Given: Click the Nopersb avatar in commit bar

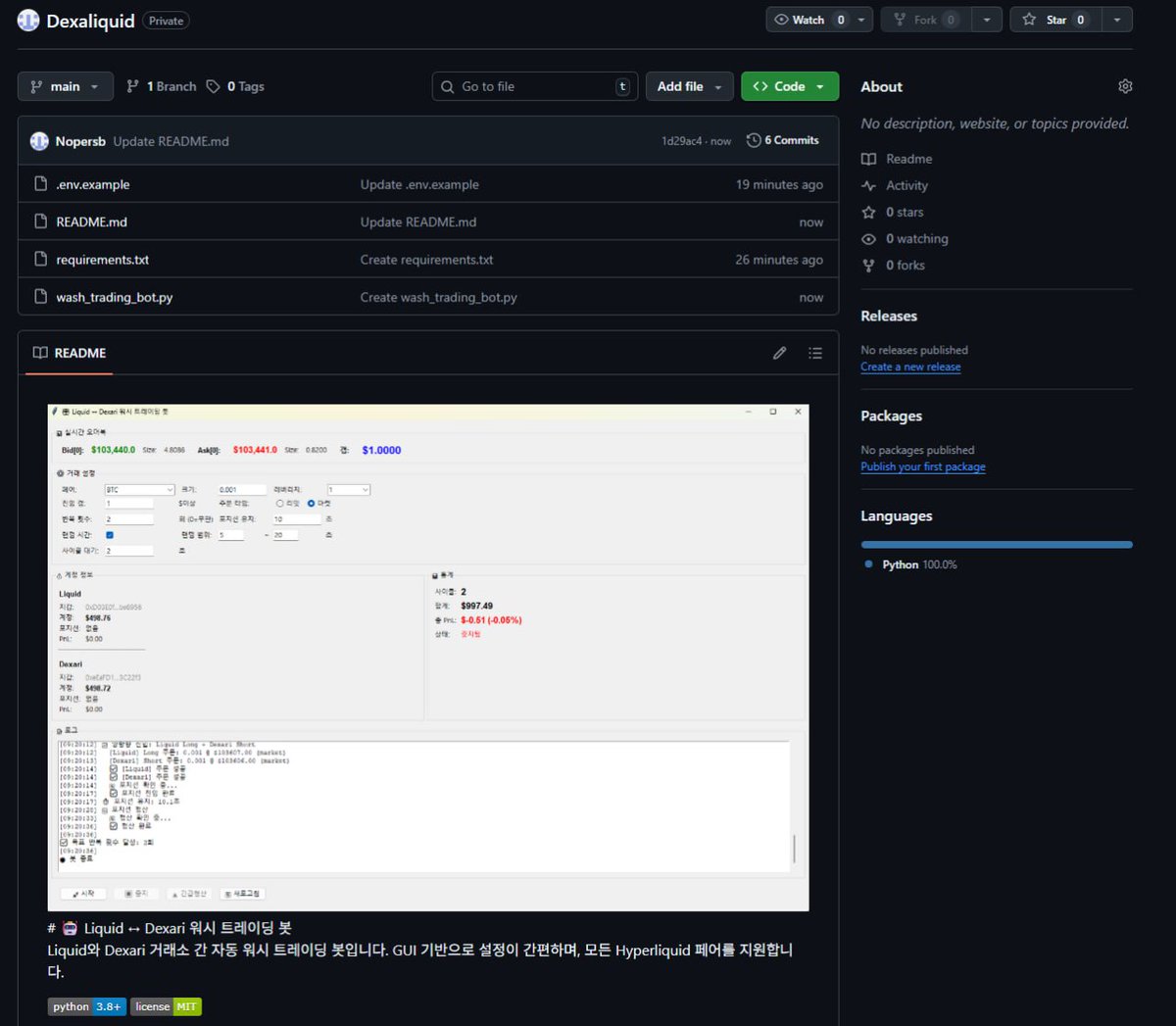Looking at the screenshot, I should [39, 141].
